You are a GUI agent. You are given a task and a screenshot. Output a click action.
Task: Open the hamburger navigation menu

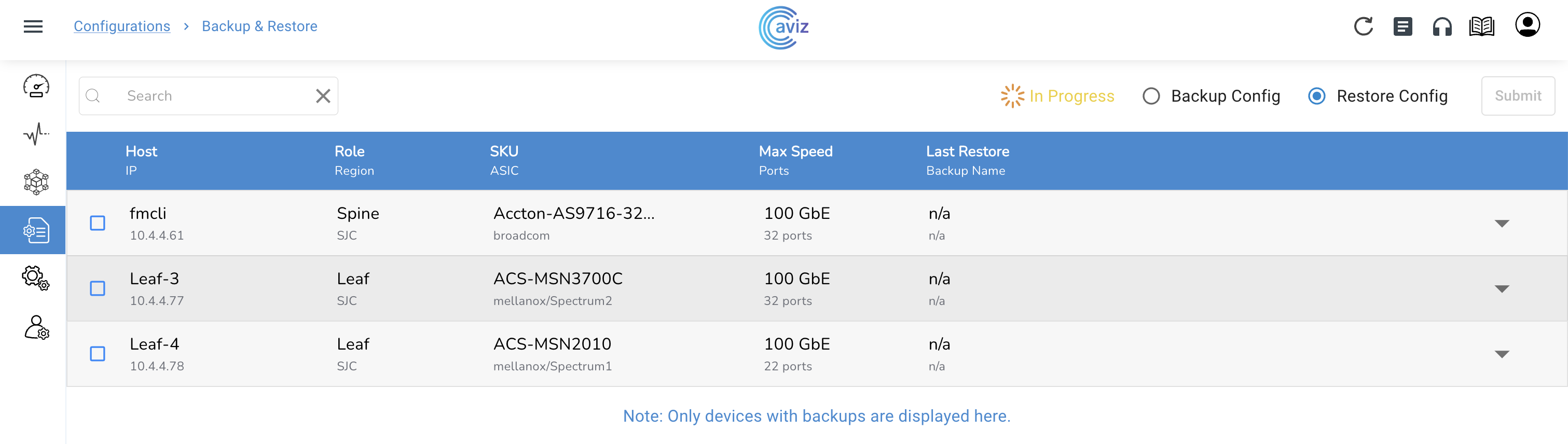tap(33, 26)
